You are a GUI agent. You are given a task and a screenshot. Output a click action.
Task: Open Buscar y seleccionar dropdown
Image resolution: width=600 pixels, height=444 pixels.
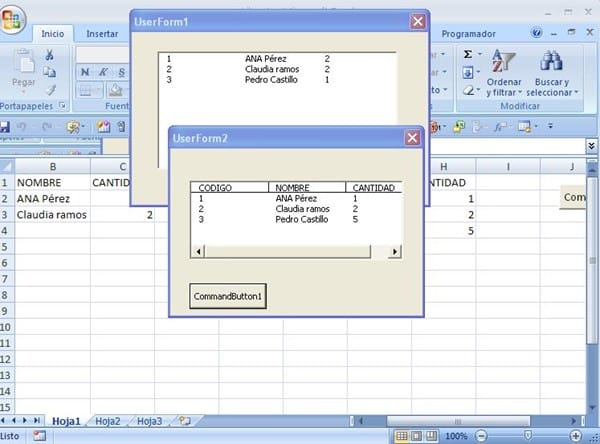pos(552,73)
